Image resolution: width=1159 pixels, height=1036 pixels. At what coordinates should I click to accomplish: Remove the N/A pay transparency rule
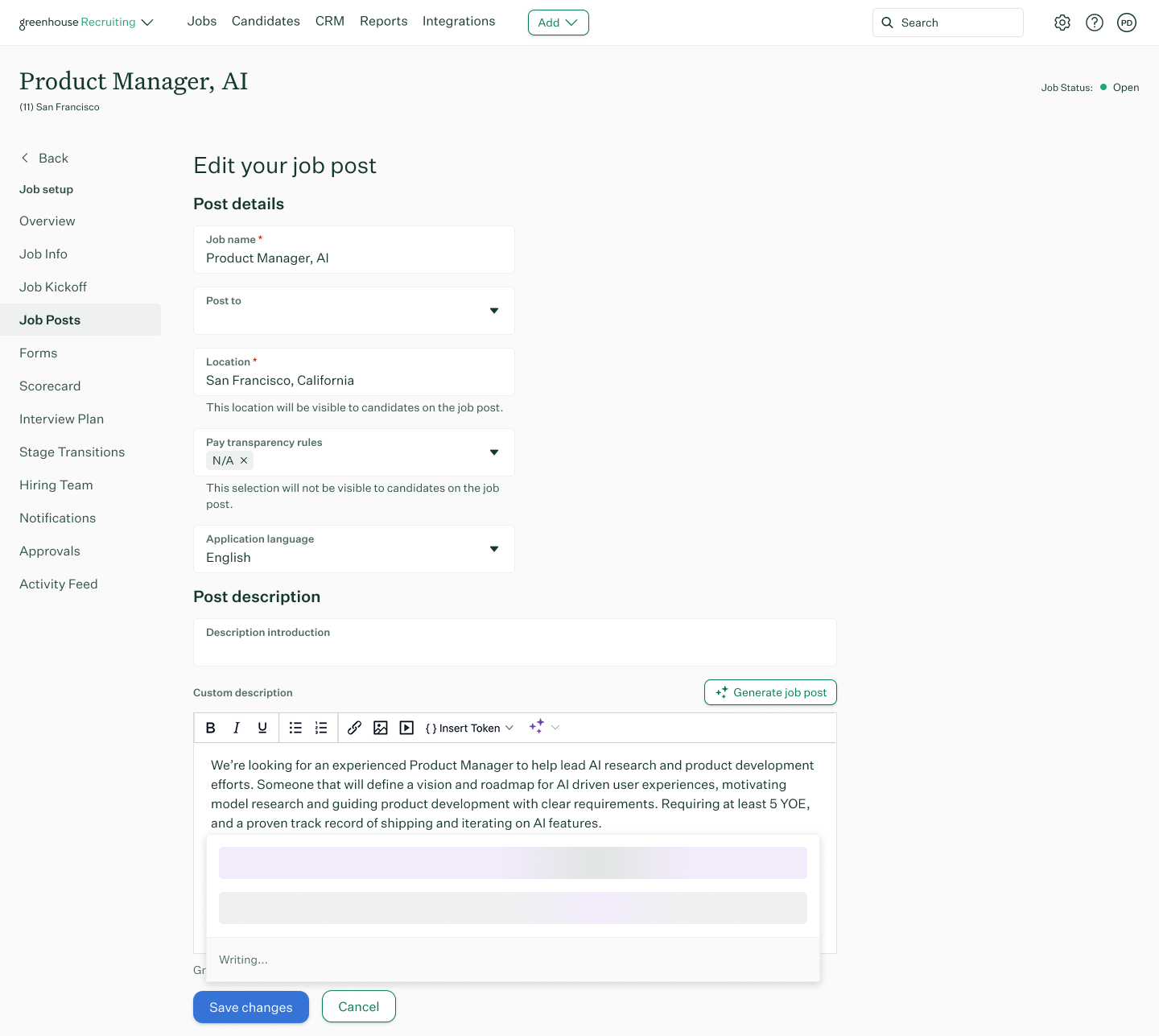click(x=244, y=460)
